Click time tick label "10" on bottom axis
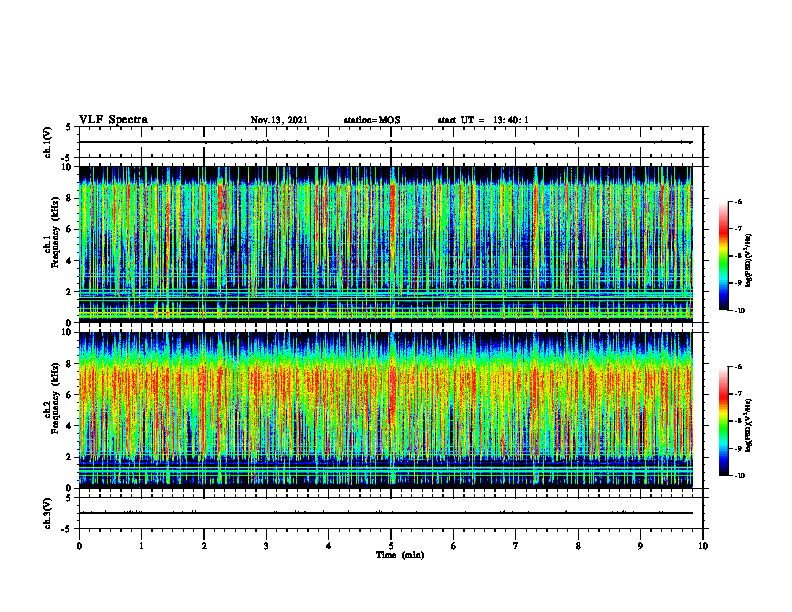 click(x=703, y=546)
